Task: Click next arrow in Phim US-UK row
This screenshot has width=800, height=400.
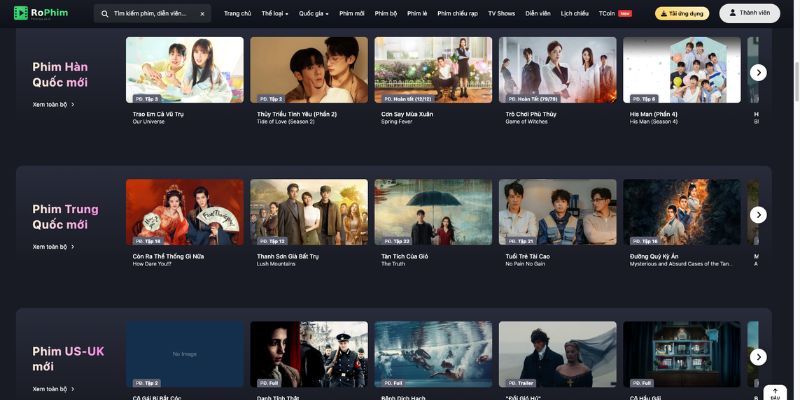Action: pos(758,357)
